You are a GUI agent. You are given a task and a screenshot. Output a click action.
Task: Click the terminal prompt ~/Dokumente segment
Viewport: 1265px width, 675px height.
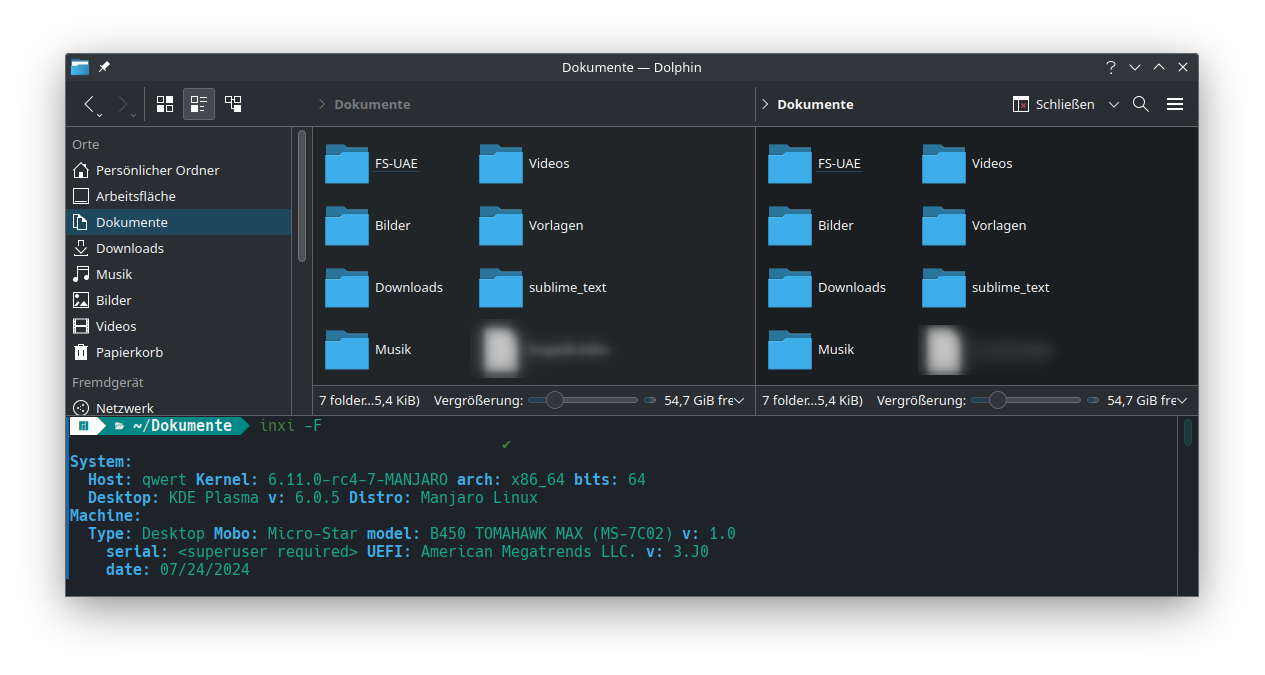(x=182, y=426)
